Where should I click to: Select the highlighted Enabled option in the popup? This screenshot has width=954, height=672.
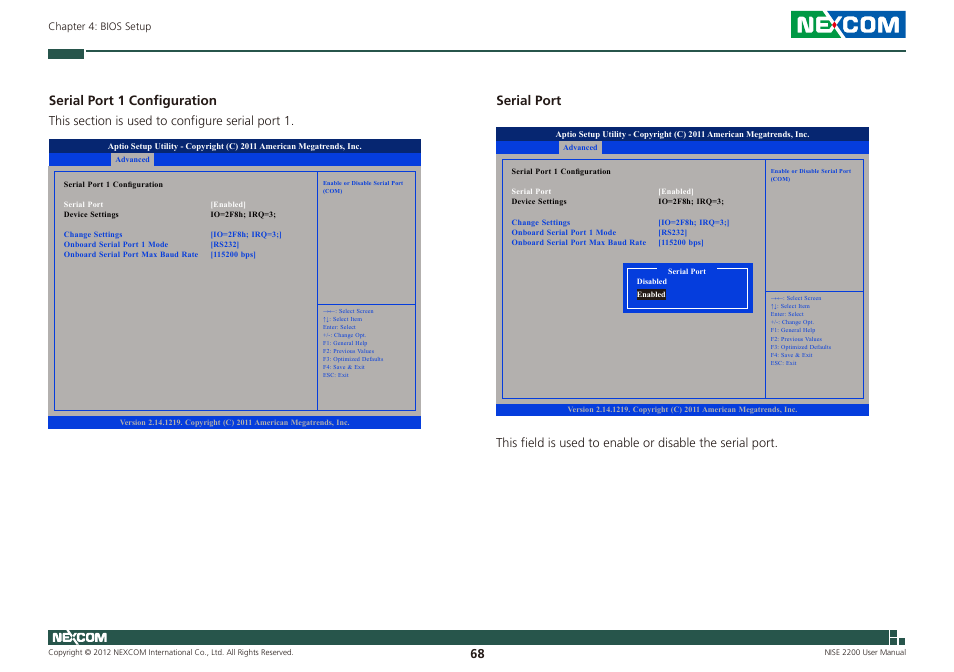click(x=651, y=294)
